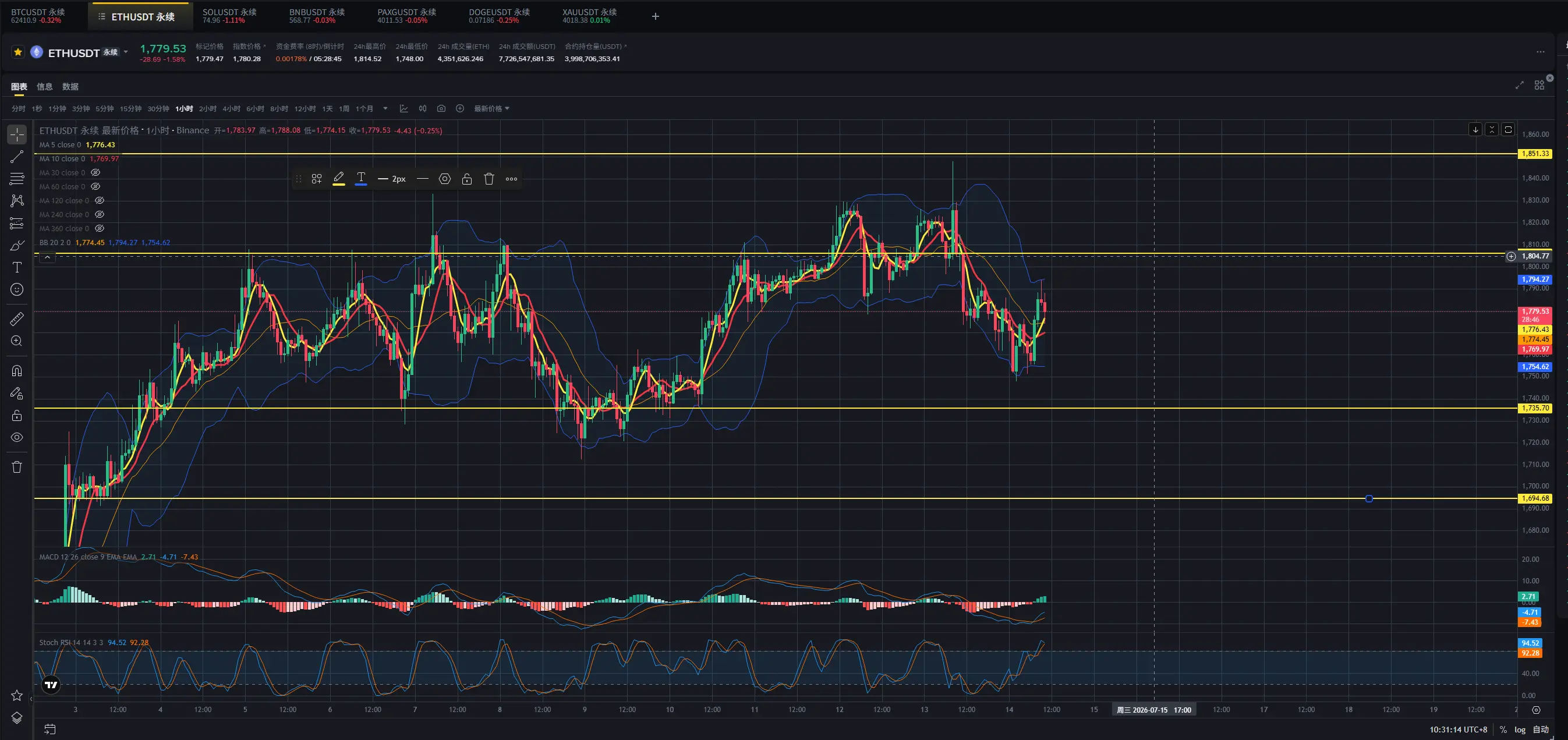Lock the selected drawing in floating toolbar

[x=467, y=179]
